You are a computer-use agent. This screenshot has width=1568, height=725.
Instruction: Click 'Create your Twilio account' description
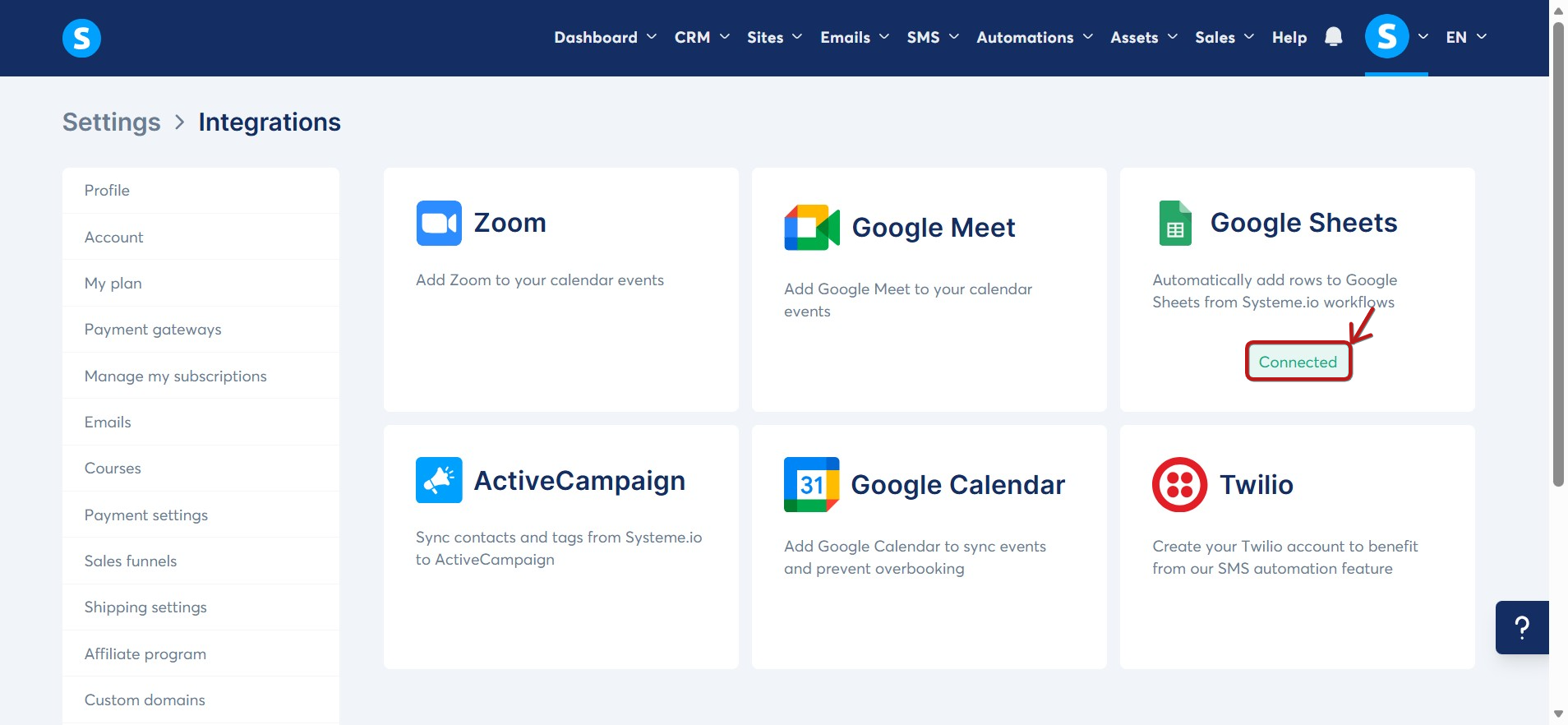point(1284,557)
